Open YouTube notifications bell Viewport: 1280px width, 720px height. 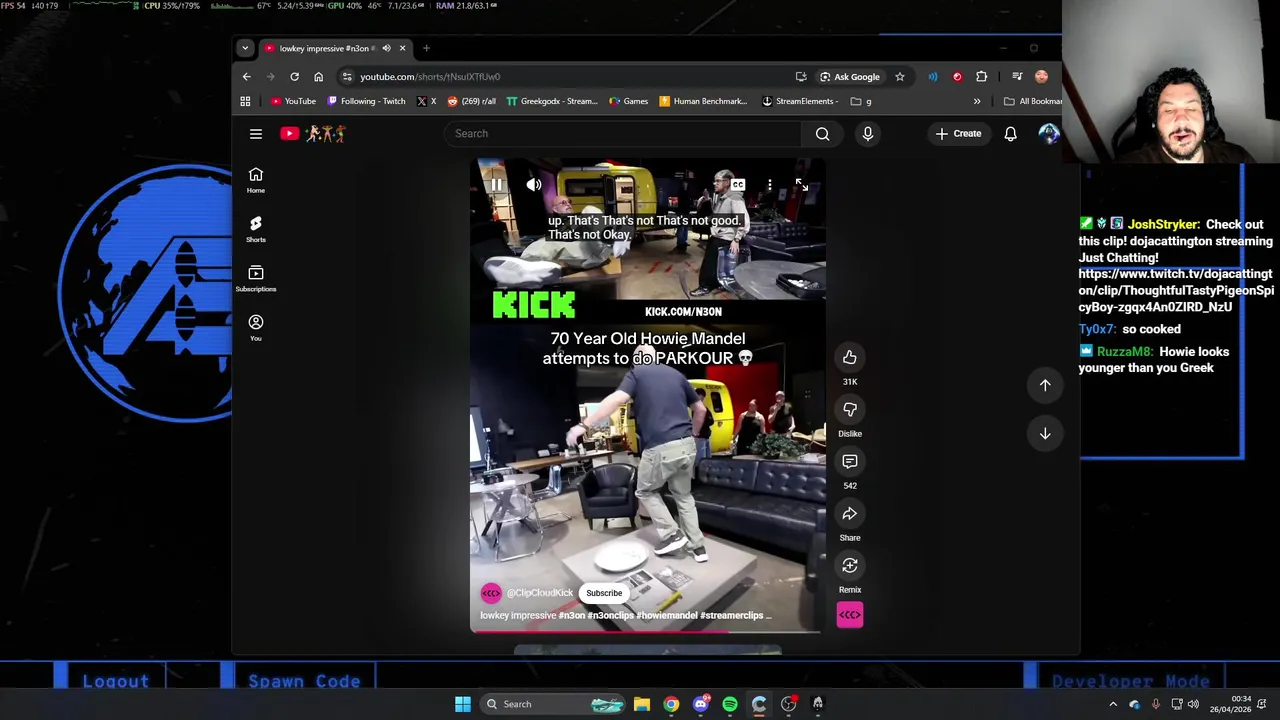(x=1010, y=133)
